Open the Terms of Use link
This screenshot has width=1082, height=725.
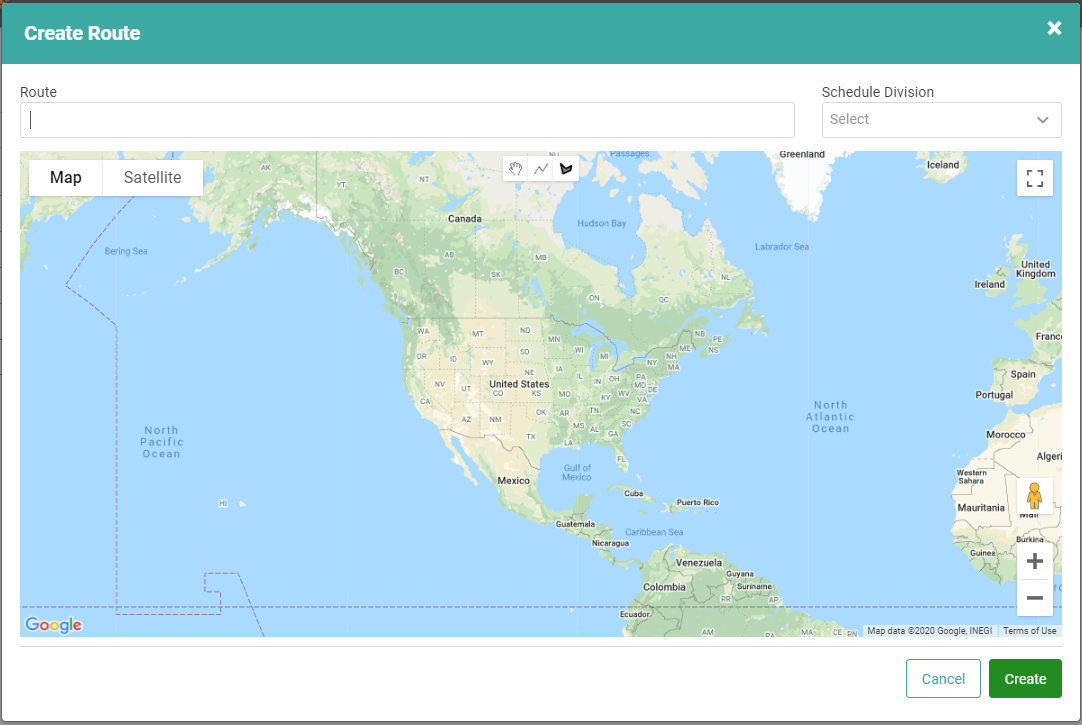point(1030,630)
